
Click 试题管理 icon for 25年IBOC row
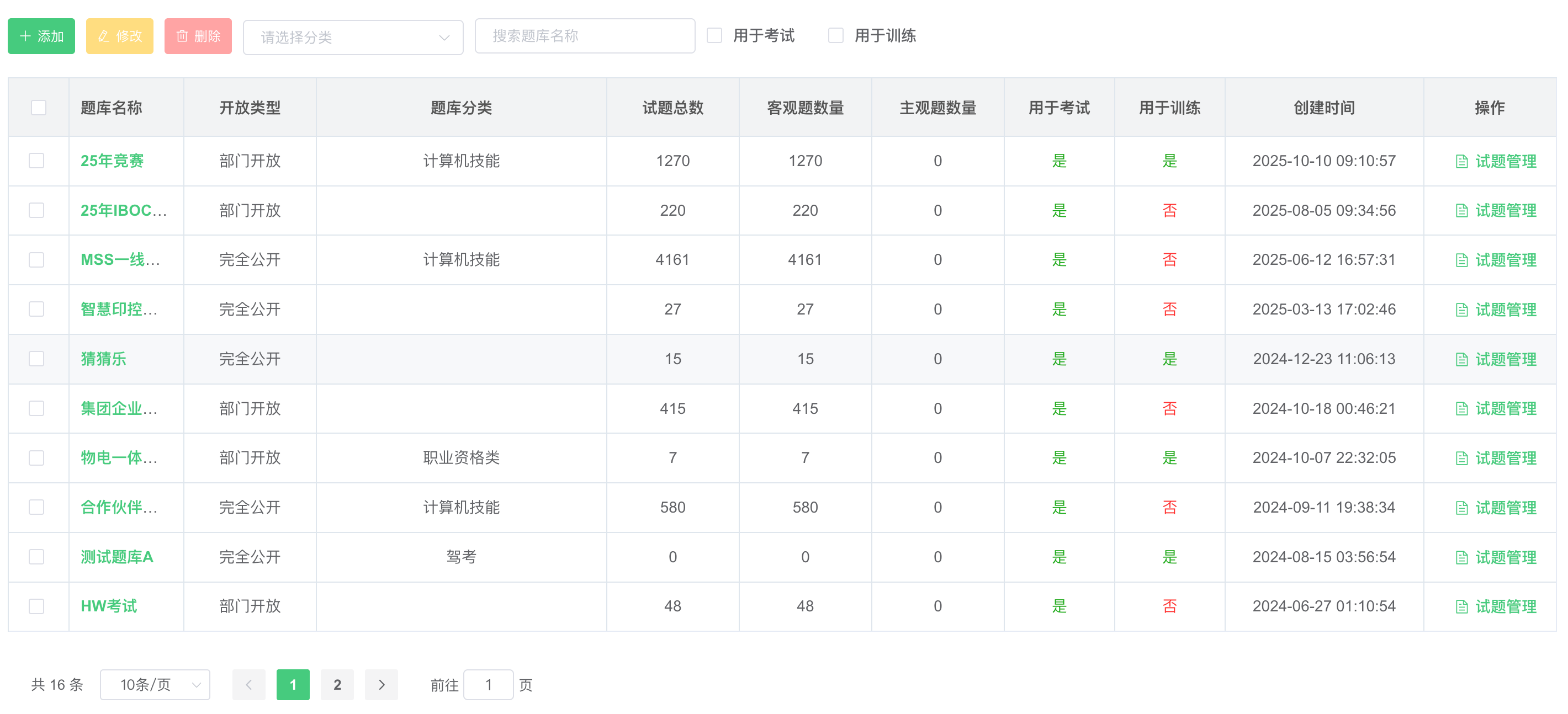coord(1461,211)
